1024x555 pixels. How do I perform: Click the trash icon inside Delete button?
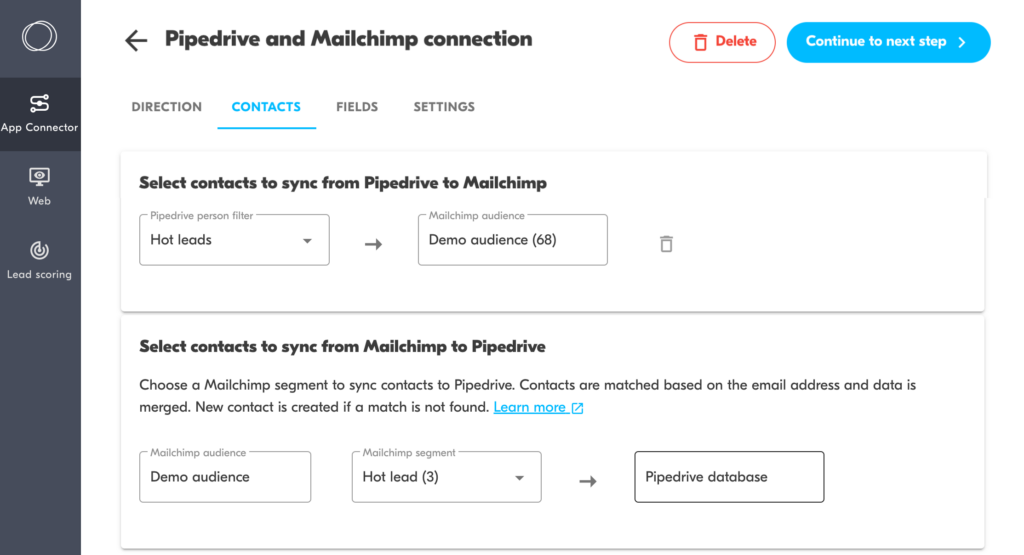(x=701, y=42)
